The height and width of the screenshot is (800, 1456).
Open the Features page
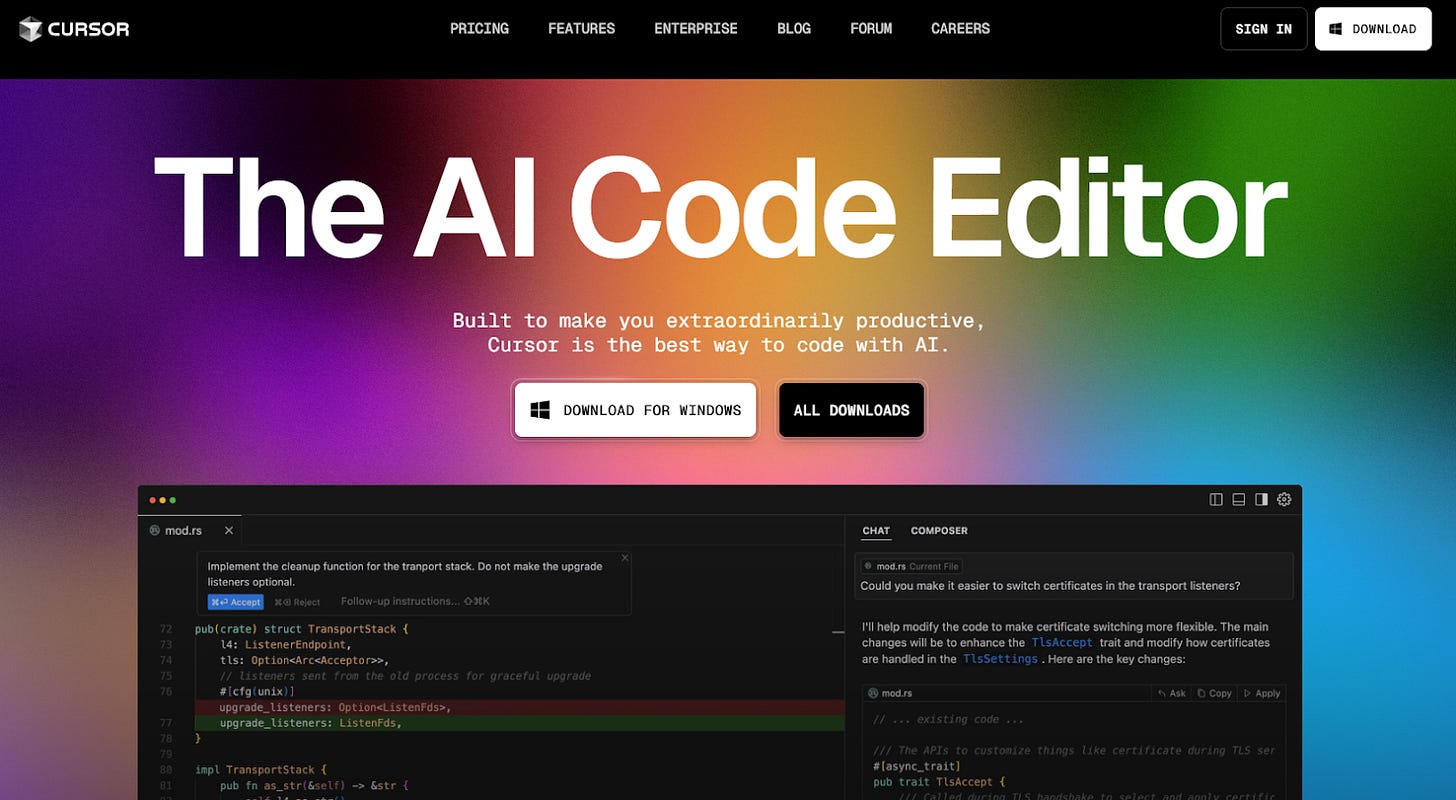pos(581,29)
